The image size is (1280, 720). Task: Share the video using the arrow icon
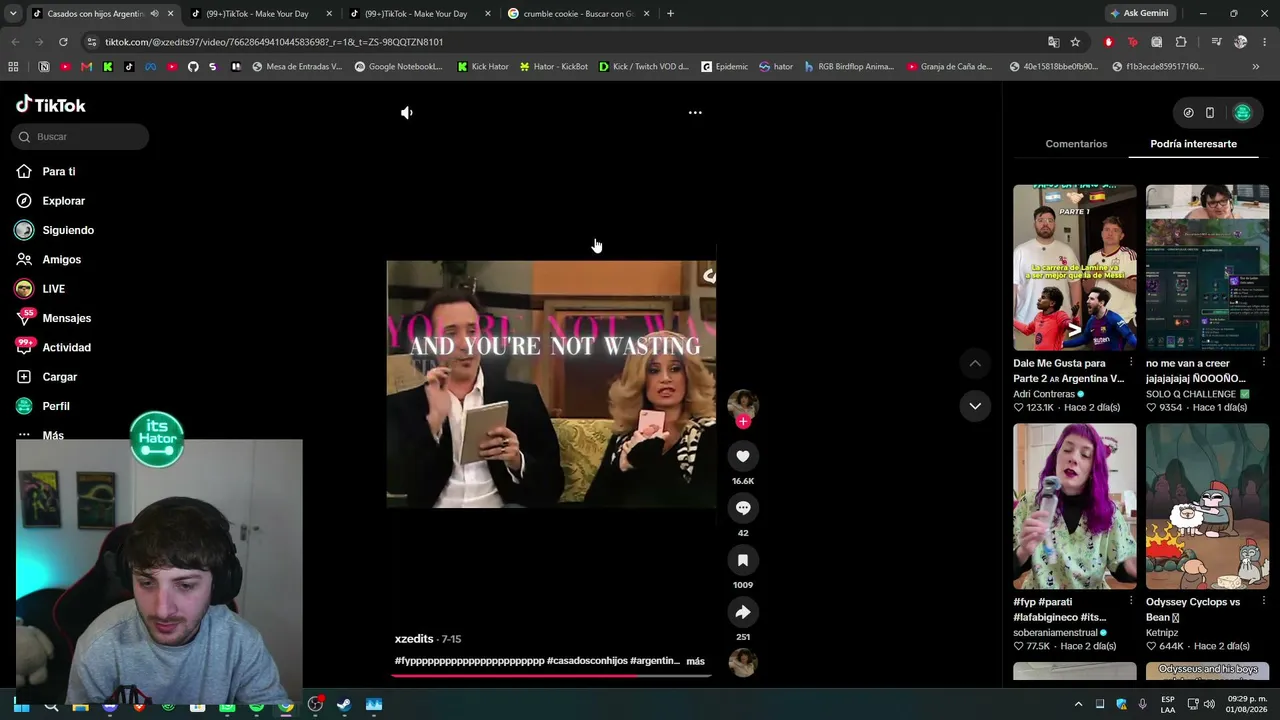pos(743,612)
